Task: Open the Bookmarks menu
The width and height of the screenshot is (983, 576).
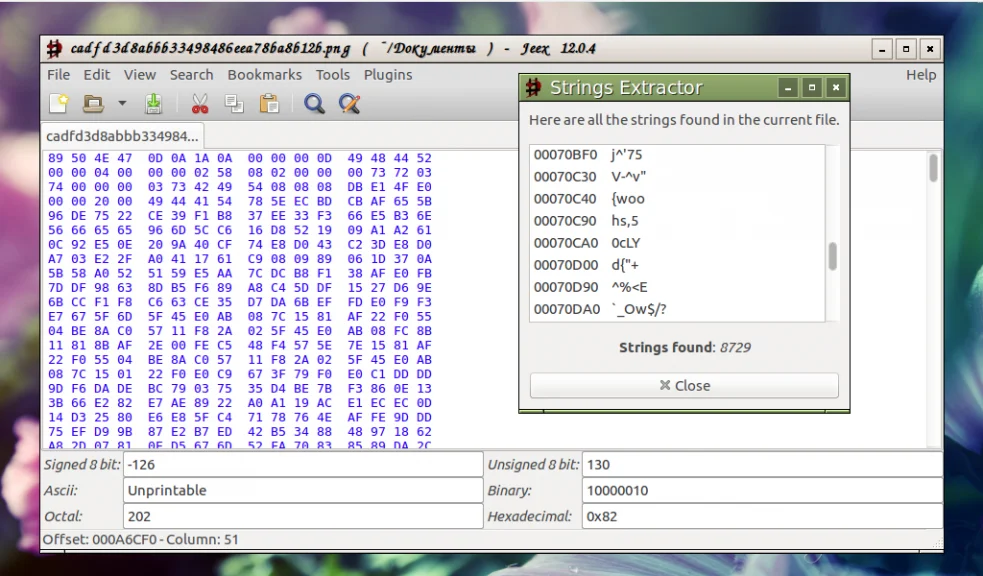Action: [x=265, y=75]
